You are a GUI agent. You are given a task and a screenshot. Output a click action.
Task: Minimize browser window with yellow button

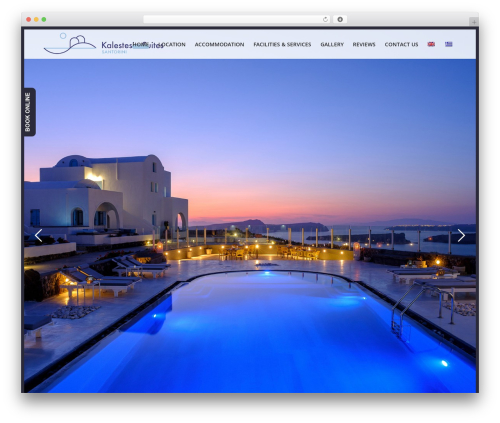[x=36, y=19]
